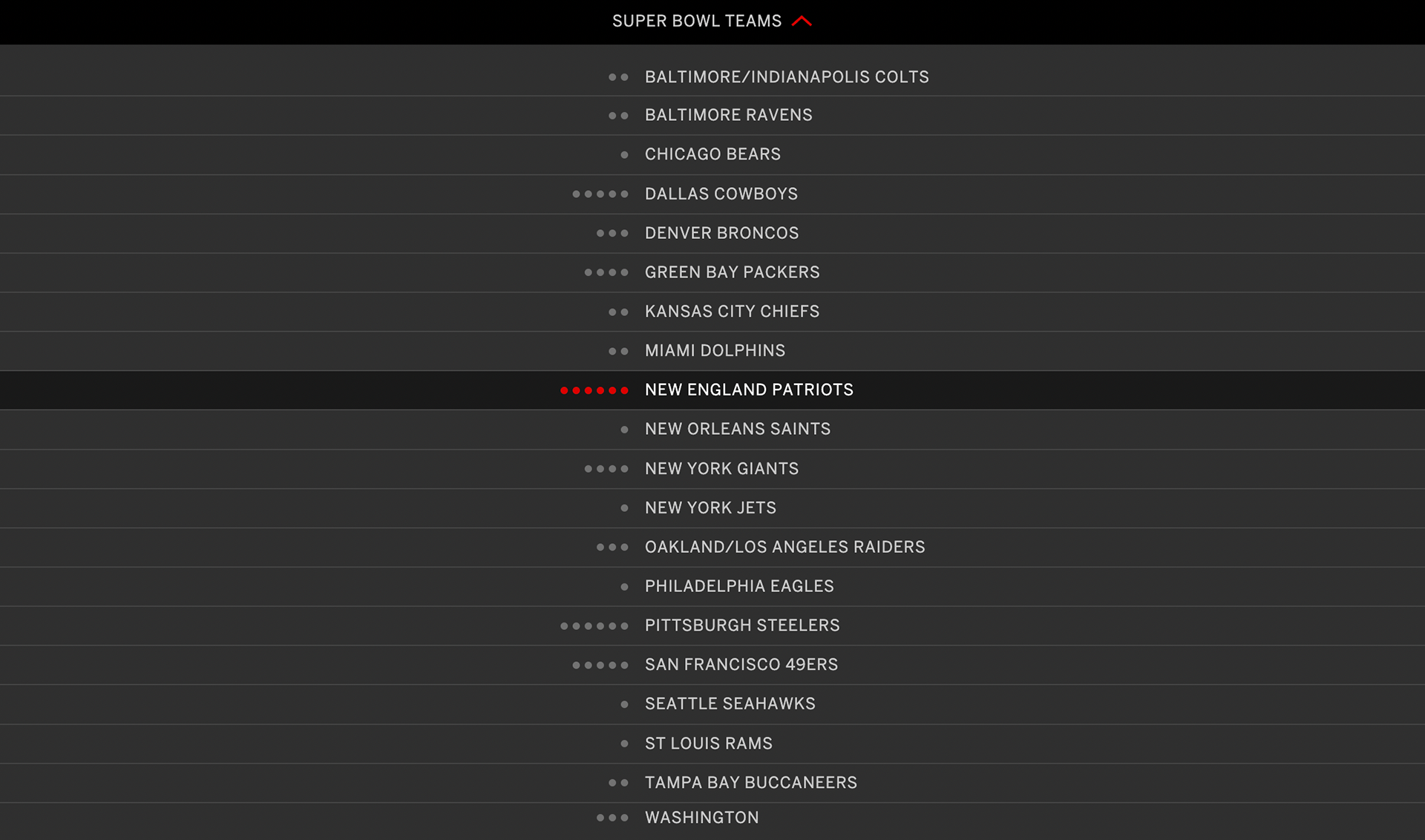Click the single dot next to New York Jets
Image resolution: width=1425 pixels, height=840 pixels.
[x=624, y=508]
